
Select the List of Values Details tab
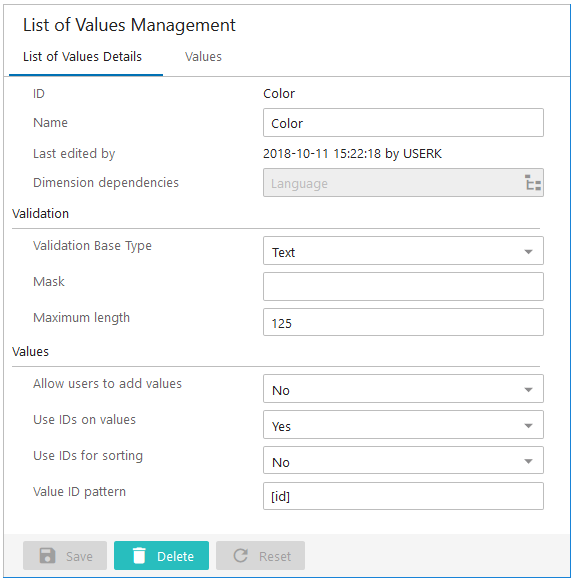82,57
